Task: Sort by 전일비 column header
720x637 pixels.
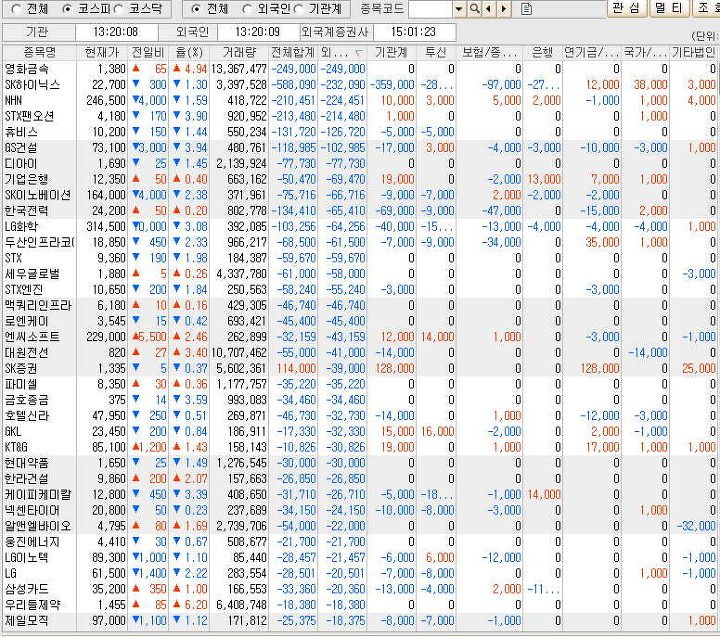Action: (148, 52)
